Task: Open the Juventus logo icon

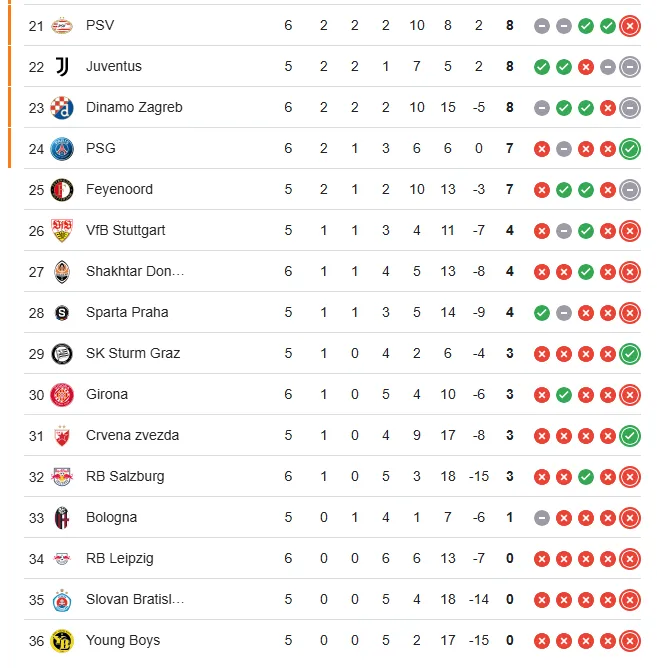Action: (62, 67)
